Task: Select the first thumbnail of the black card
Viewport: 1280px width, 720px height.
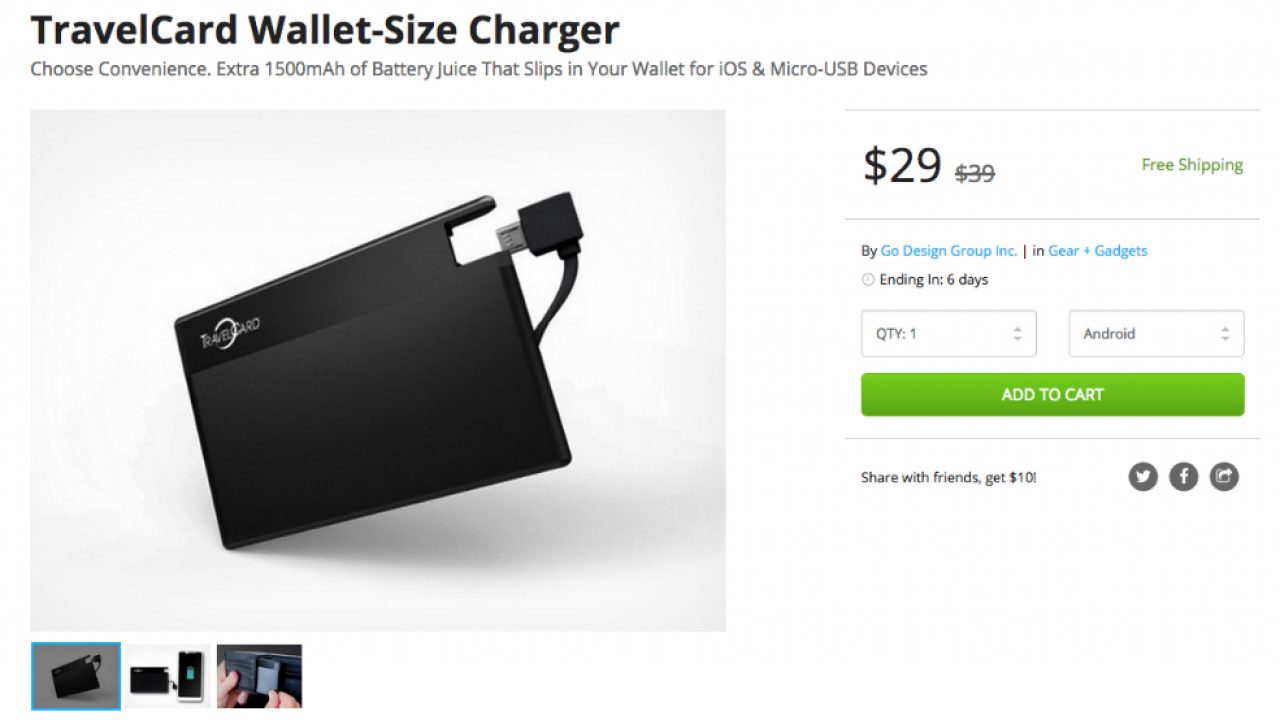Action: [x=76, y=676]
